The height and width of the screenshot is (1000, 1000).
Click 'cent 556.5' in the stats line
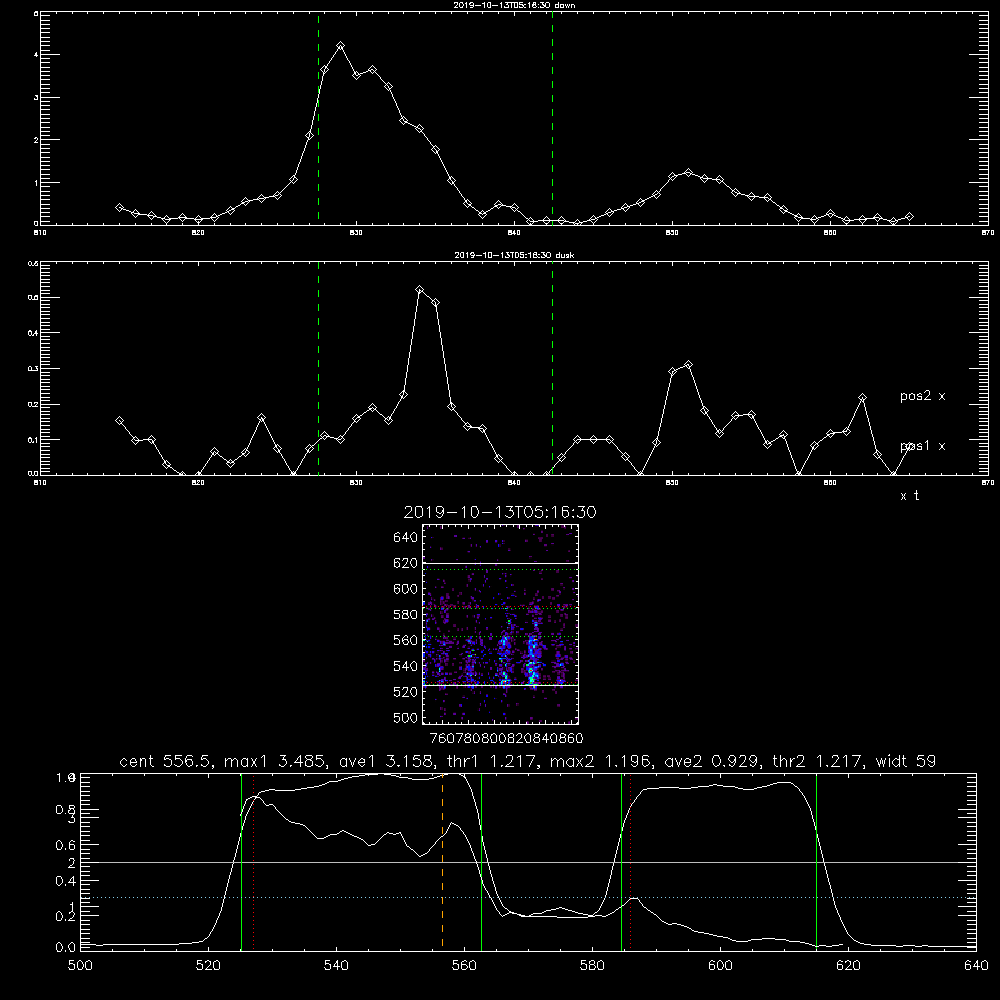point(167,761)
